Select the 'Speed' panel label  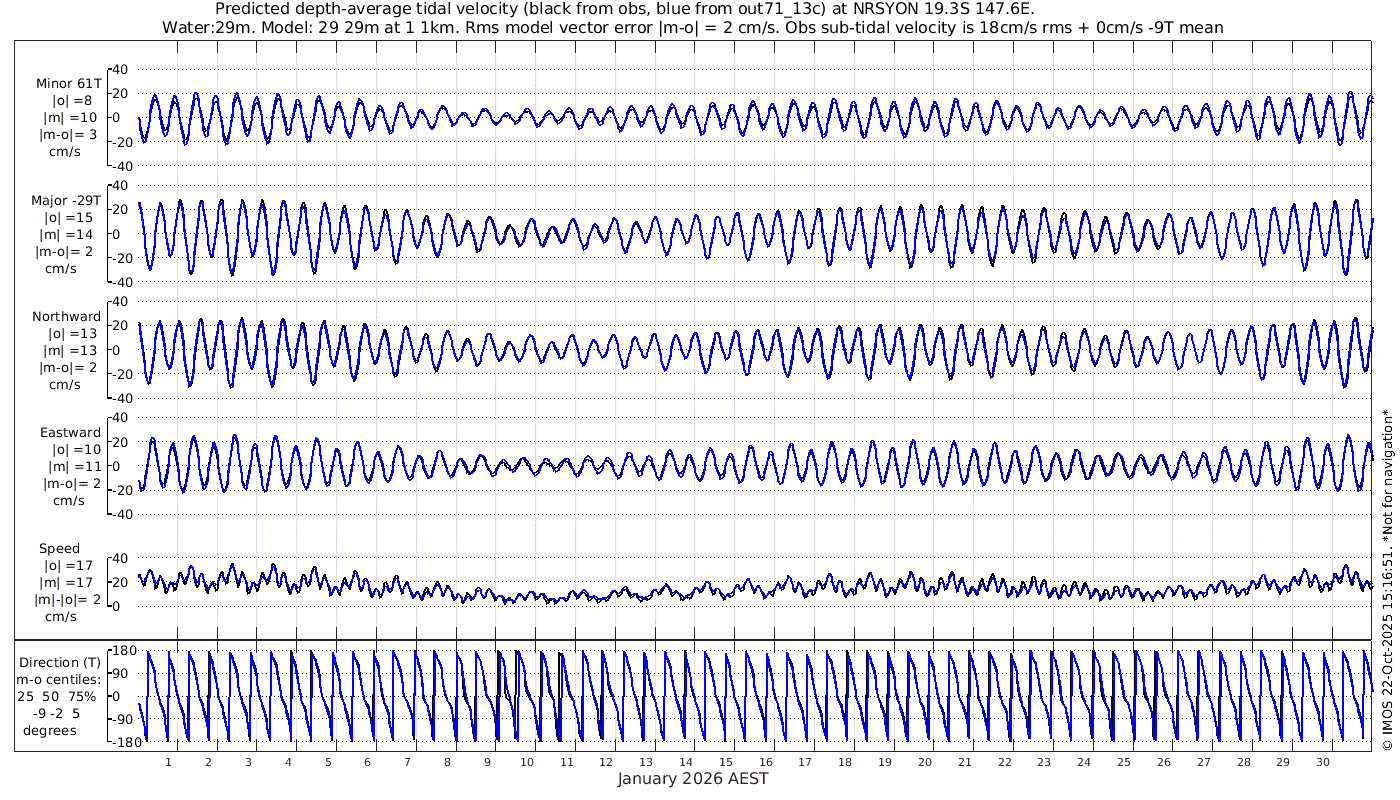tap(60, 548)
